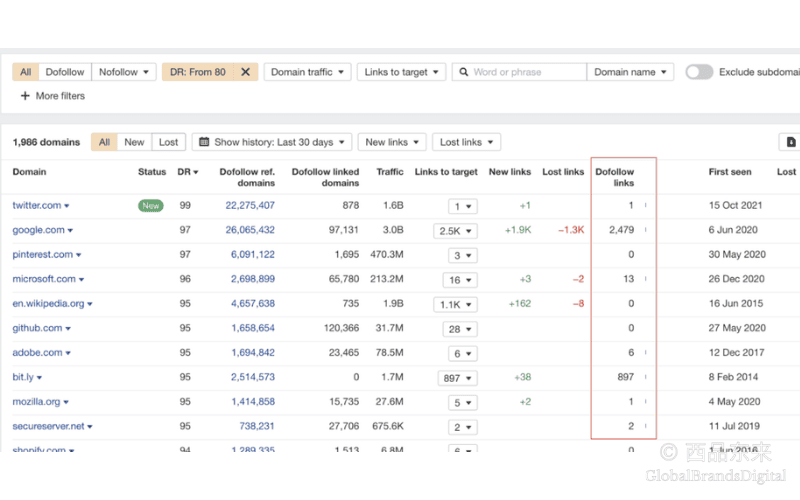This screenshot has height=500, width=800.
Task: Expand microsoft.com 16 links dropdown
Action: pos(460,280)
